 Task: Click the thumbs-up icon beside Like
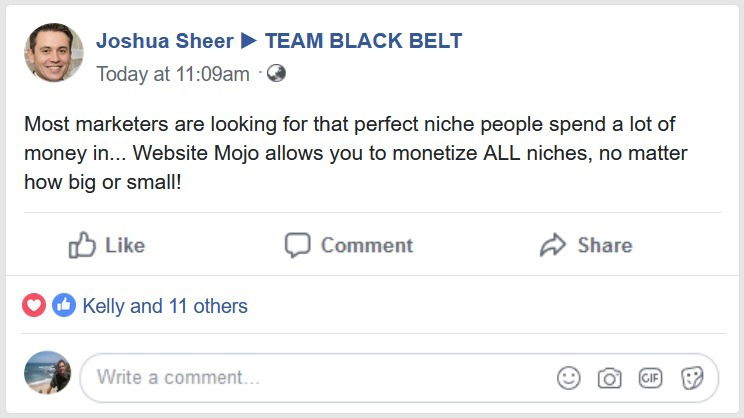click(x=81, y=245)
